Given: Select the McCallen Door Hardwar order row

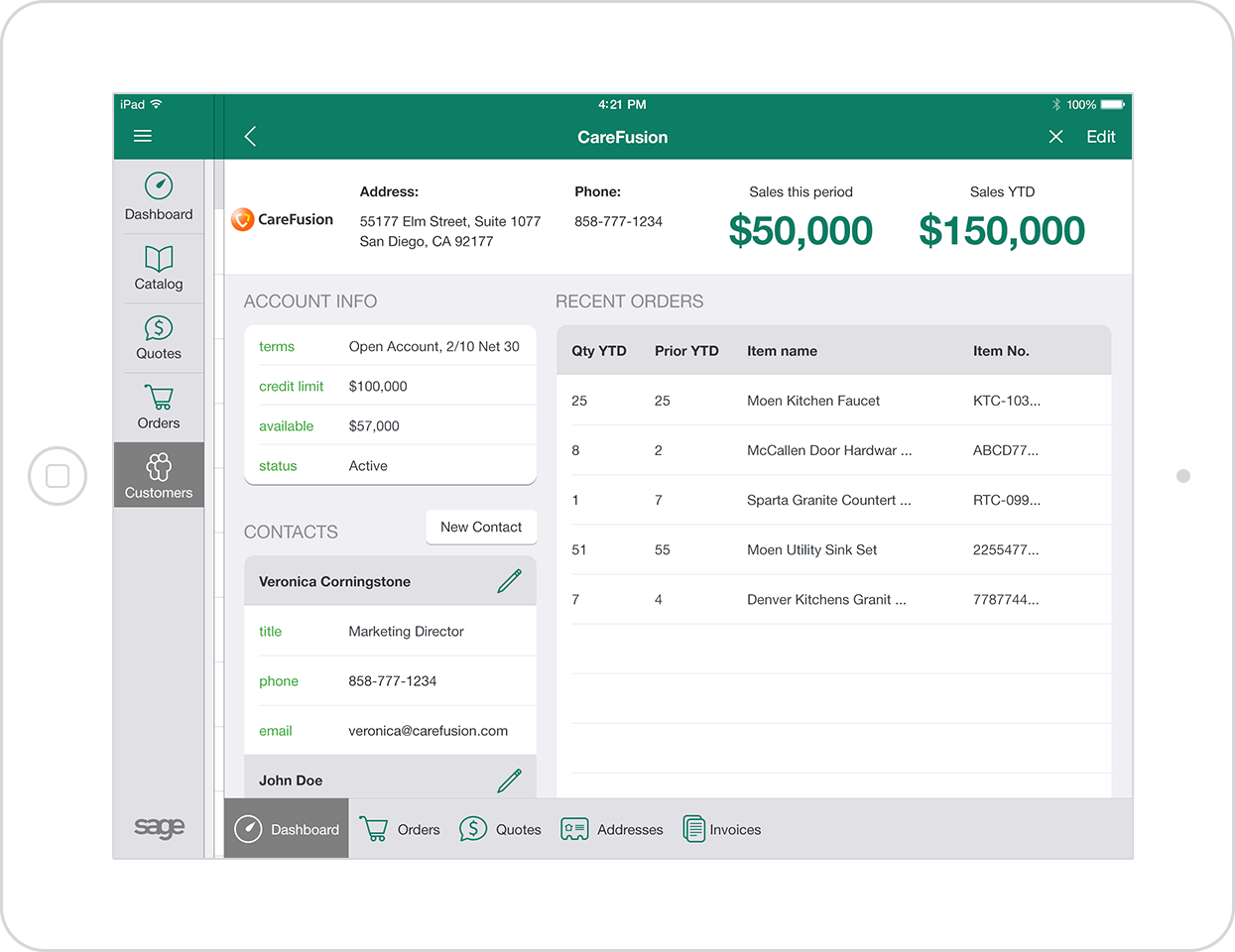Looking at the screenshot, I should (834, 450).
